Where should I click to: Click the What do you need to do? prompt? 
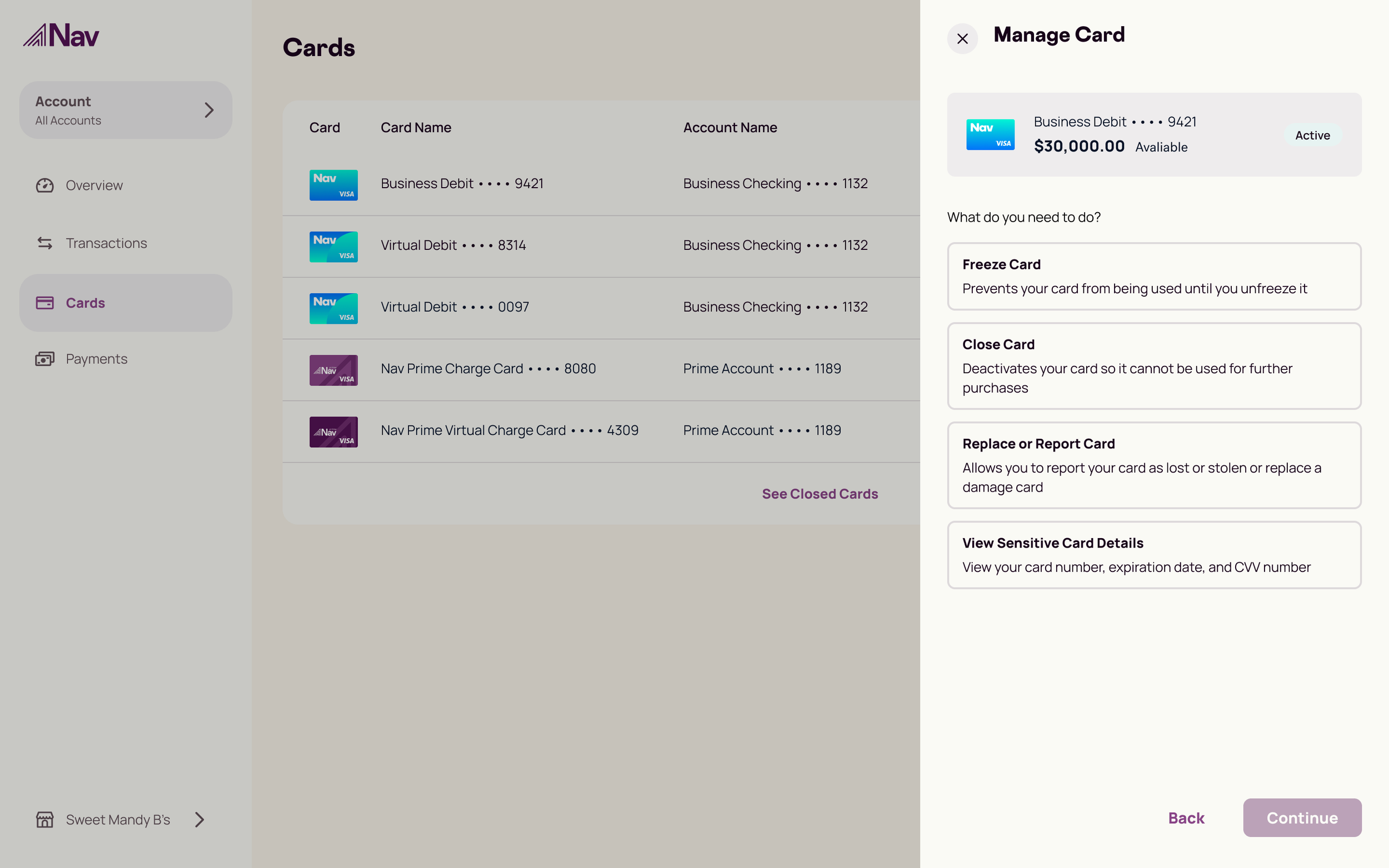tap(1023, 217)
